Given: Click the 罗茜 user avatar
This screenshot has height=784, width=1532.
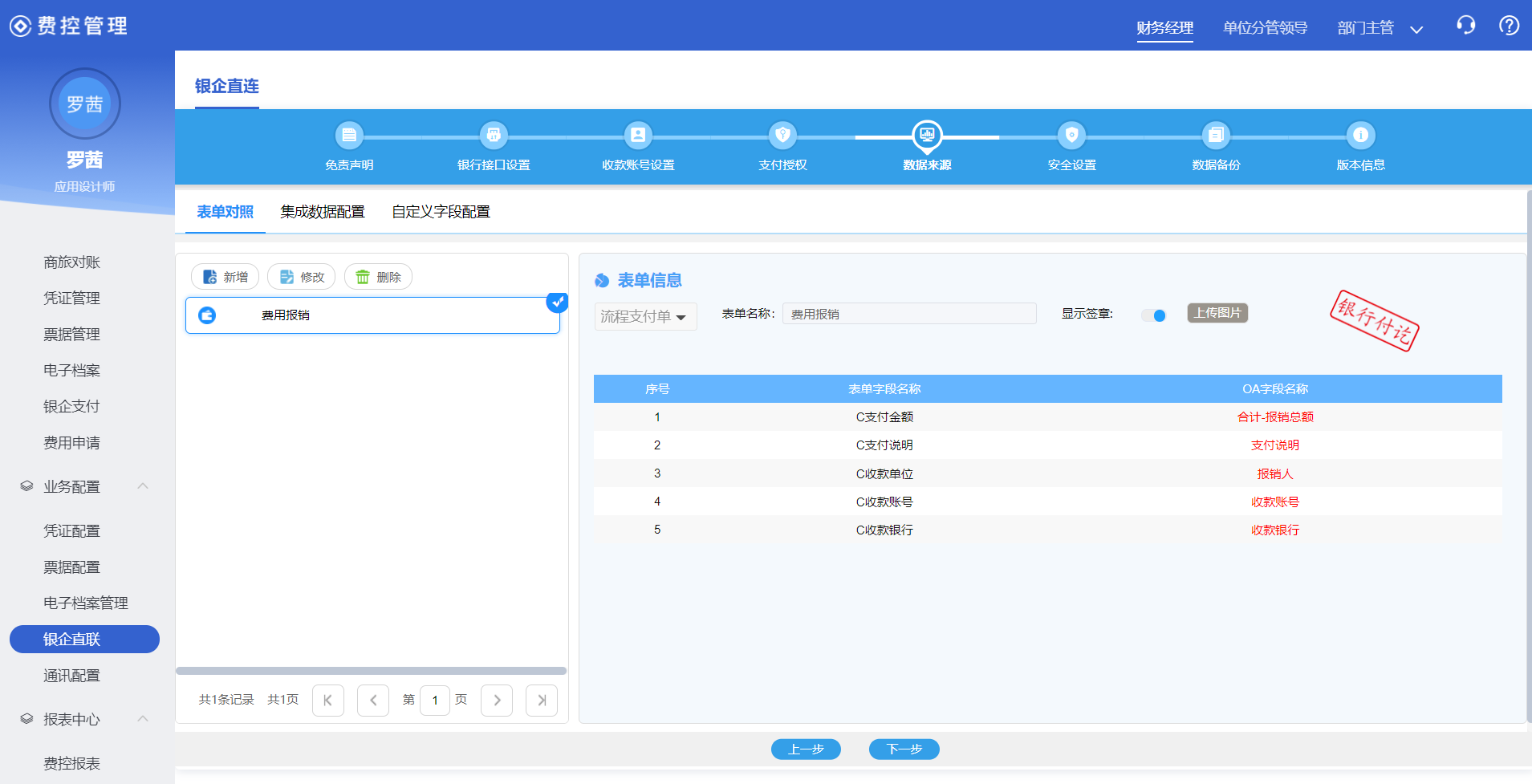Looking at the screenshot, I should (x=85, y=104).
